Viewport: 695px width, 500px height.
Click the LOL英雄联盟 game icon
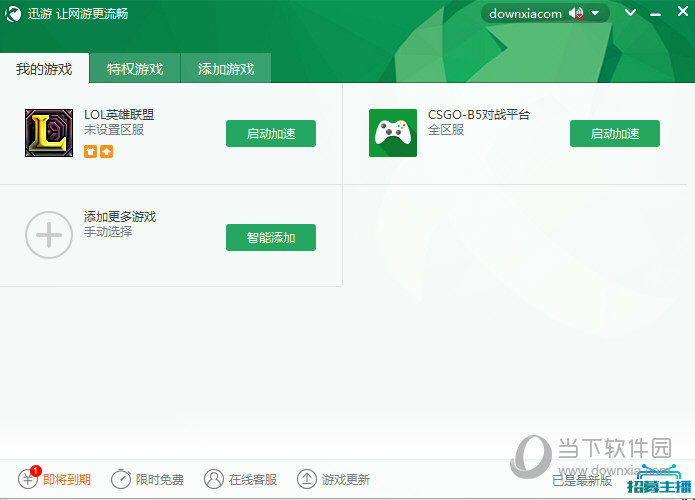pyautogui.click(x=49, y=133)
